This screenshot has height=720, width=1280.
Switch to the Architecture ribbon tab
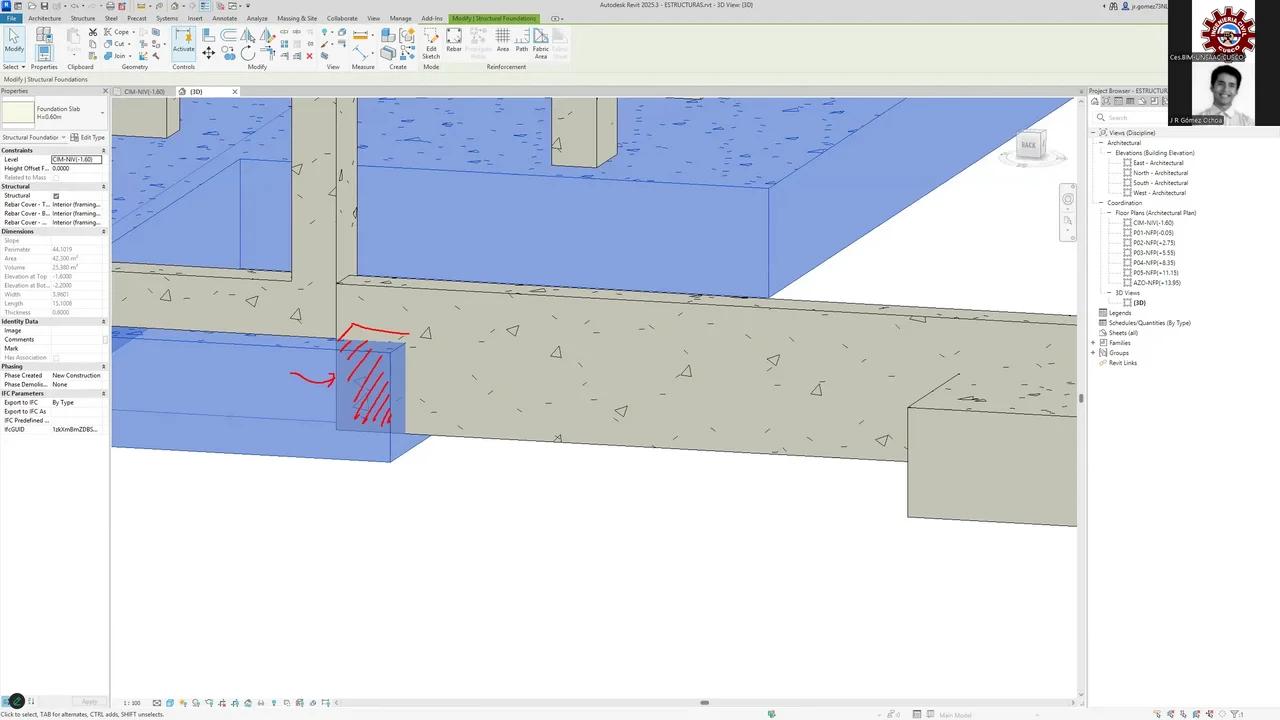[45, 17]
